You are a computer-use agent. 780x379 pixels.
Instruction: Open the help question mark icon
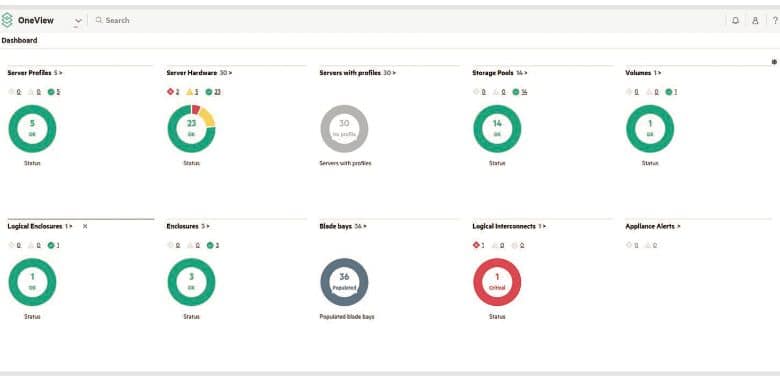coord(775,20)
